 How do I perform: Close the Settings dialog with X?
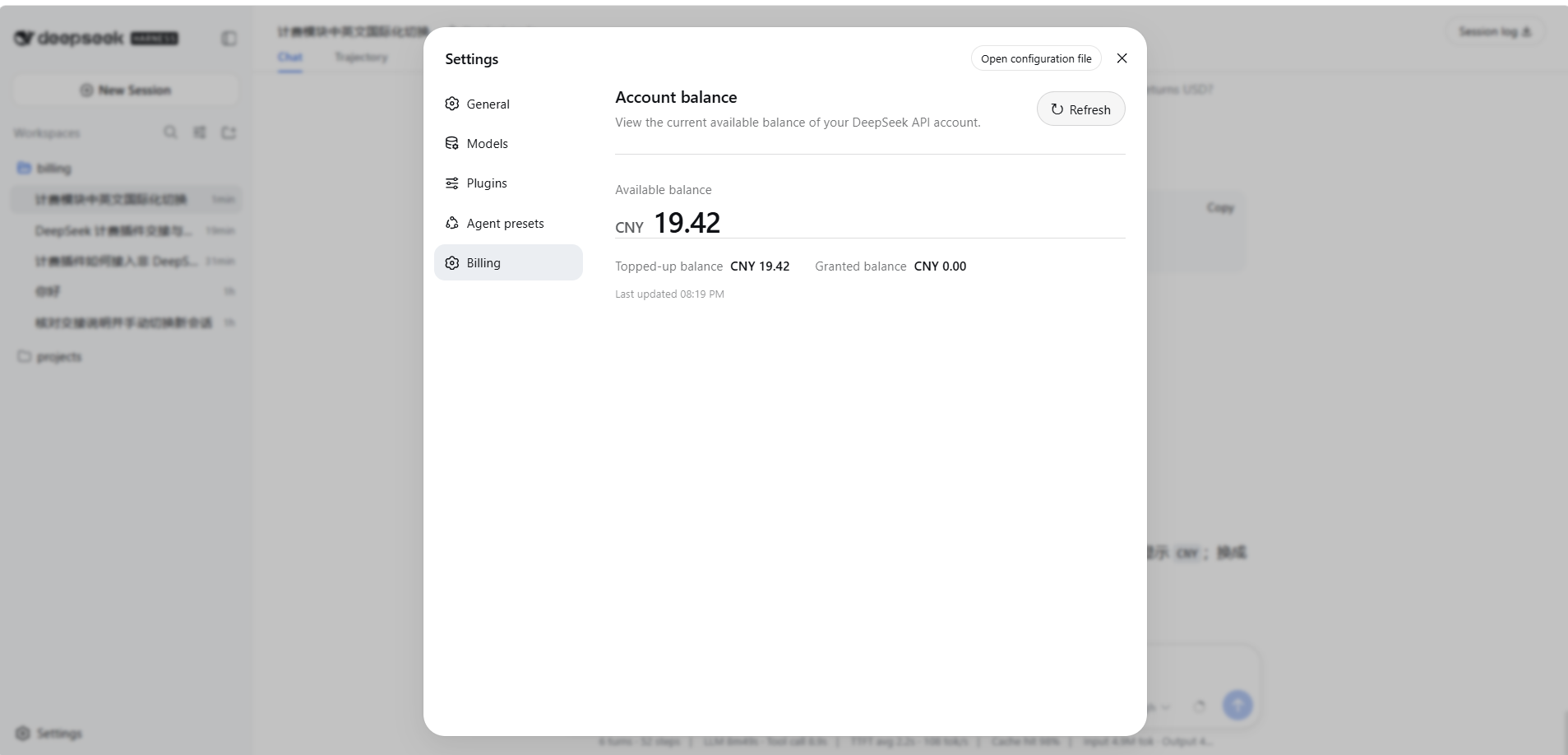pos(1122,58)
